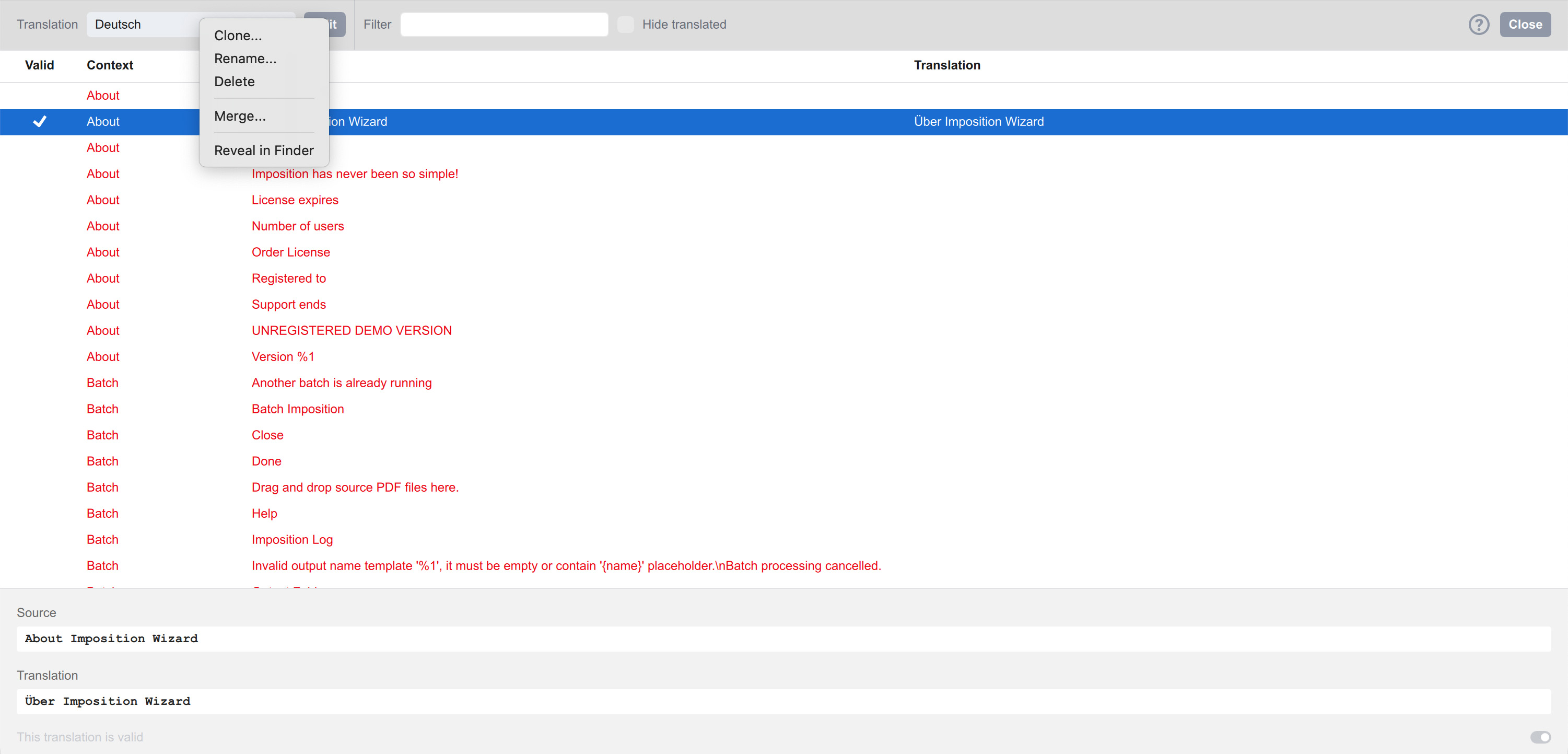Select the 'License expires' row
The height and width of the screenshot is (754, 1568).
point(295,200)
